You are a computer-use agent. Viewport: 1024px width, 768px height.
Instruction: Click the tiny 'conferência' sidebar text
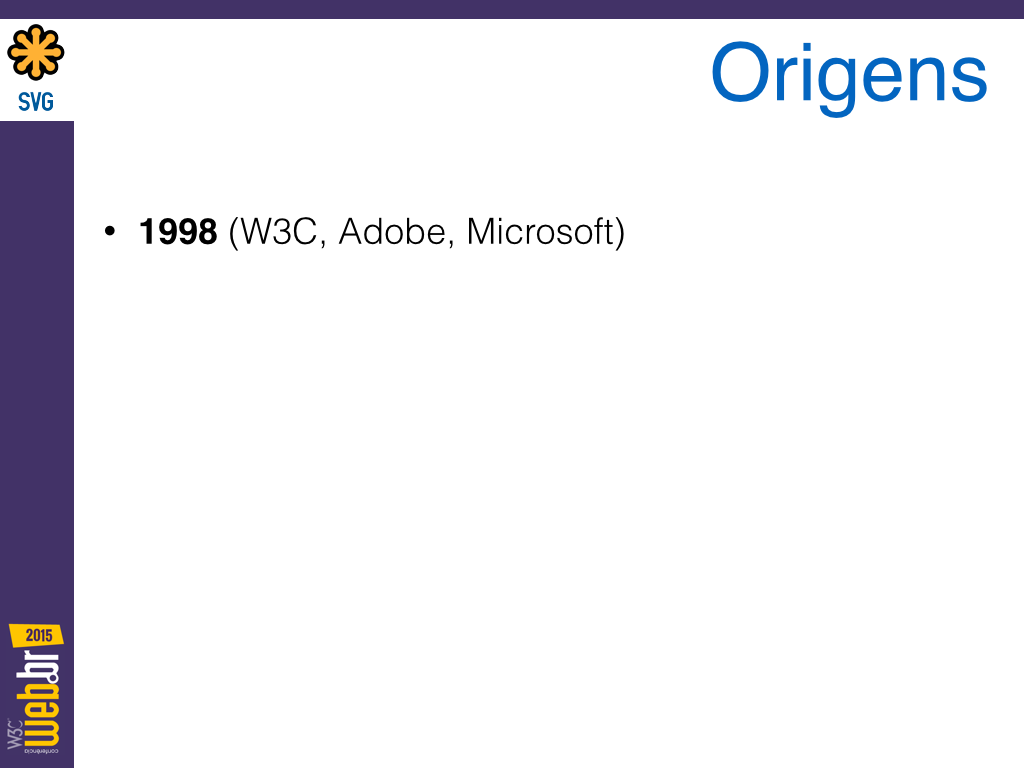[x=42, y=752]
